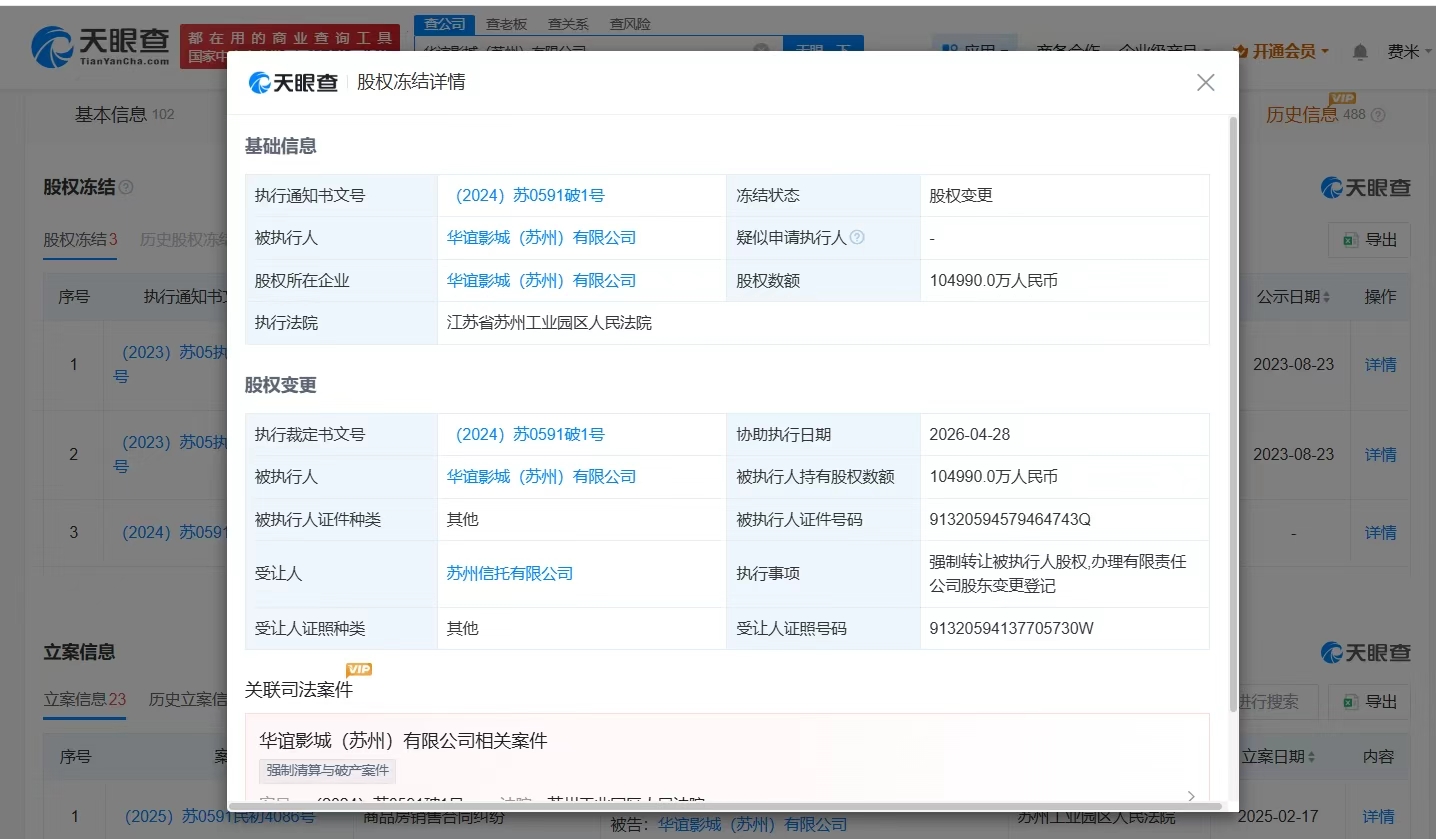Open the 应用 dropdown in the header
The width and height of the screenshot is (1436, 839).
[x=973, y=51]
